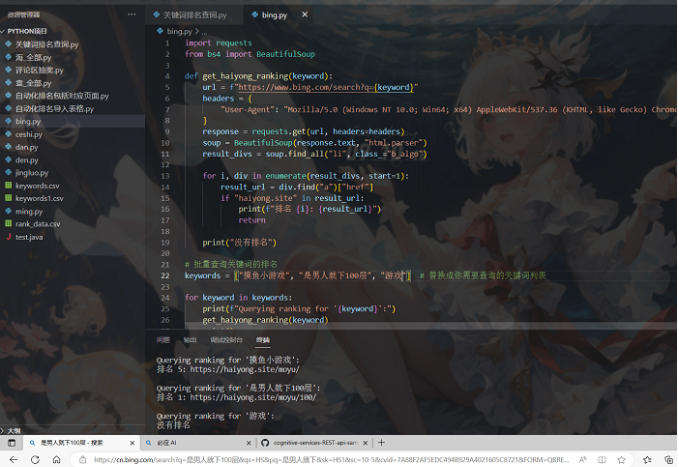Click the Python icon on 关键词排名查询.py tab

click(x=156, y=16)
